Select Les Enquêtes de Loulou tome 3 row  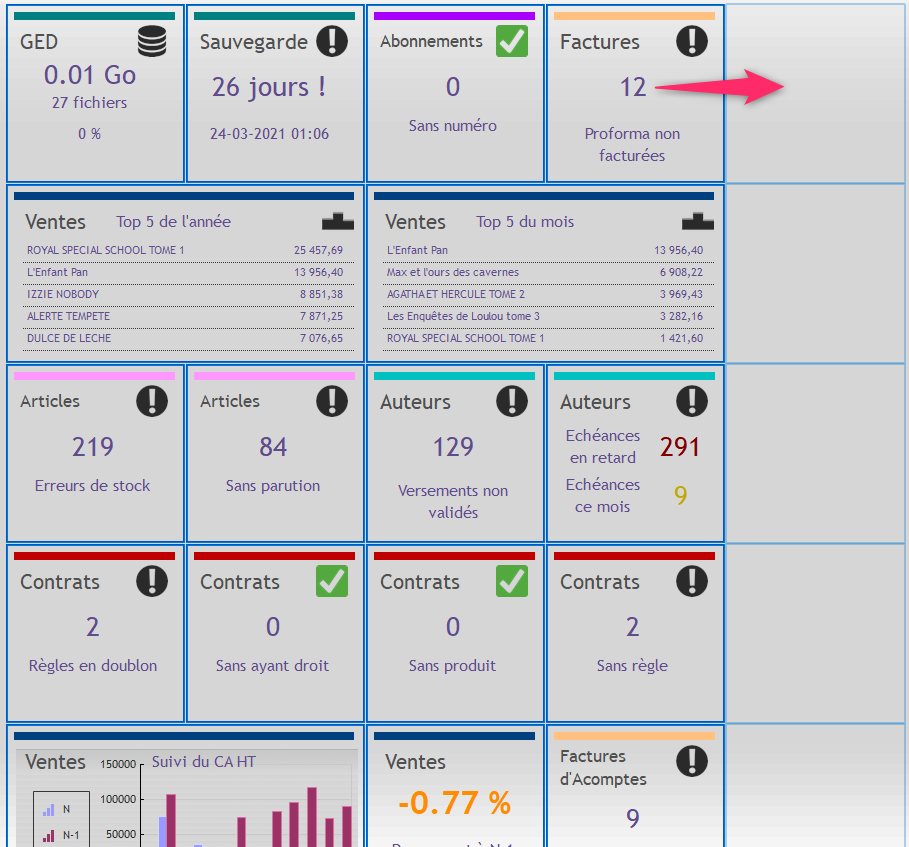[548, 317]
